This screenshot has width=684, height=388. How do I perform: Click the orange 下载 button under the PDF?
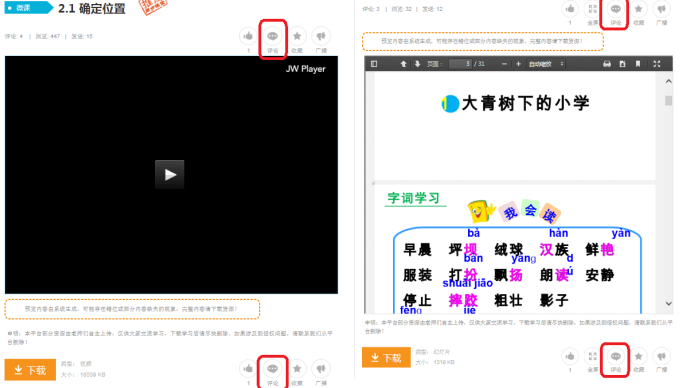point(386,357)
